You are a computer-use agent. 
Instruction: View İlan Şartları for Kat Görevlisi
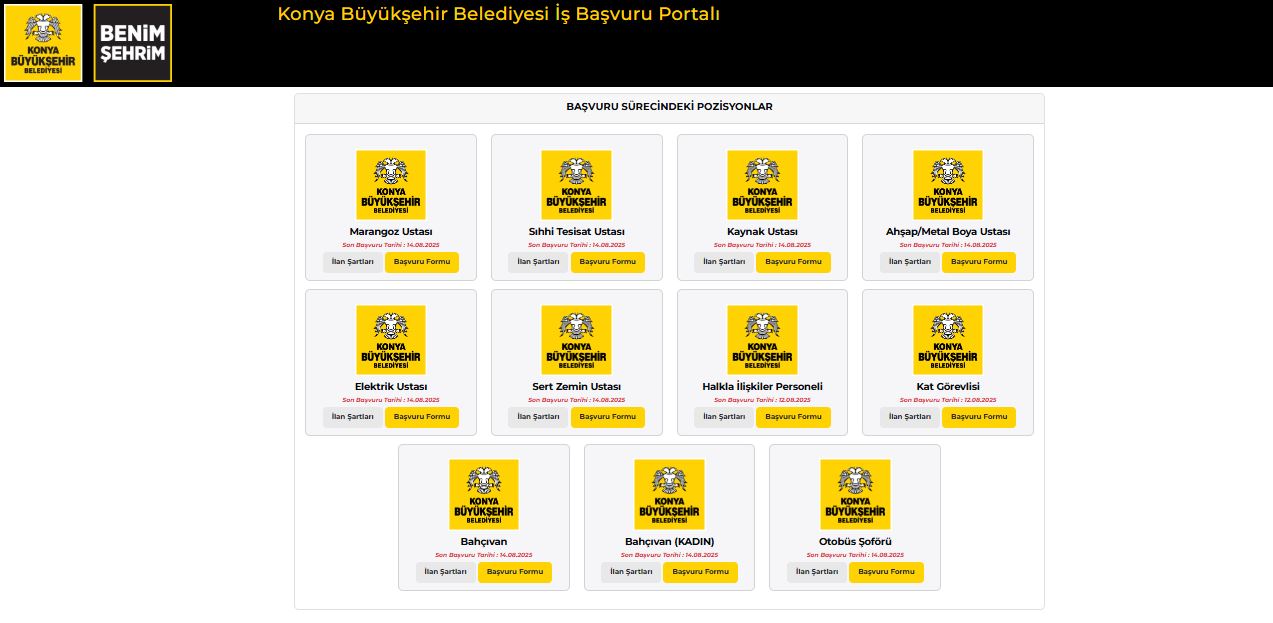click(x=910, y=417)
